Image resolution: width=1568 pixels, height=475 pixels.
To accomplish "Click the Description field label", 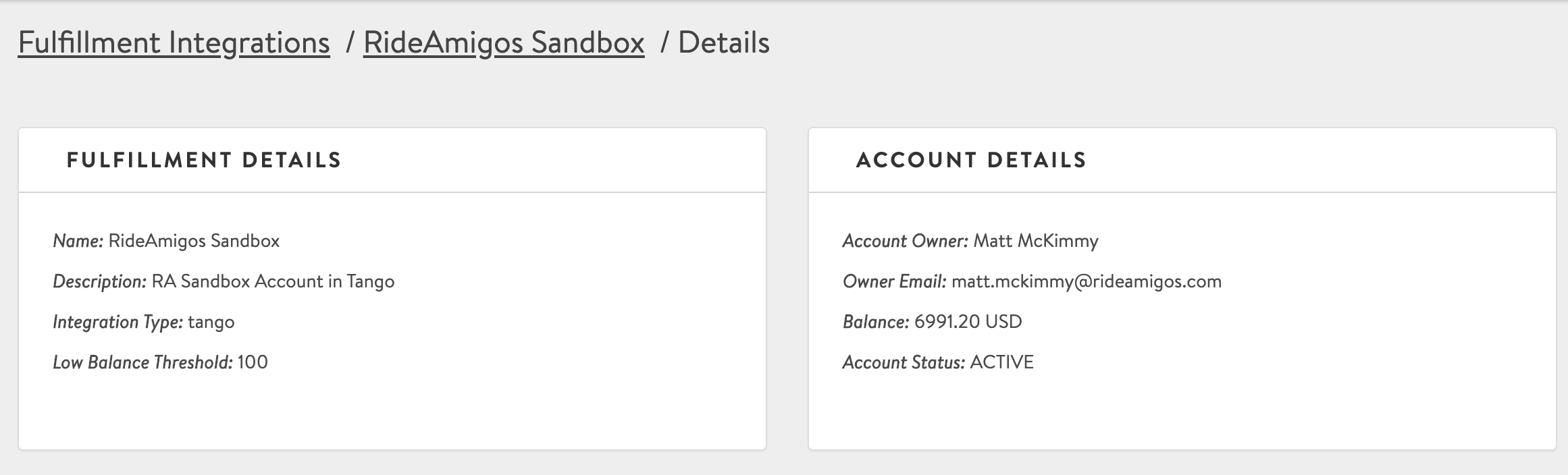I will 99,281.
